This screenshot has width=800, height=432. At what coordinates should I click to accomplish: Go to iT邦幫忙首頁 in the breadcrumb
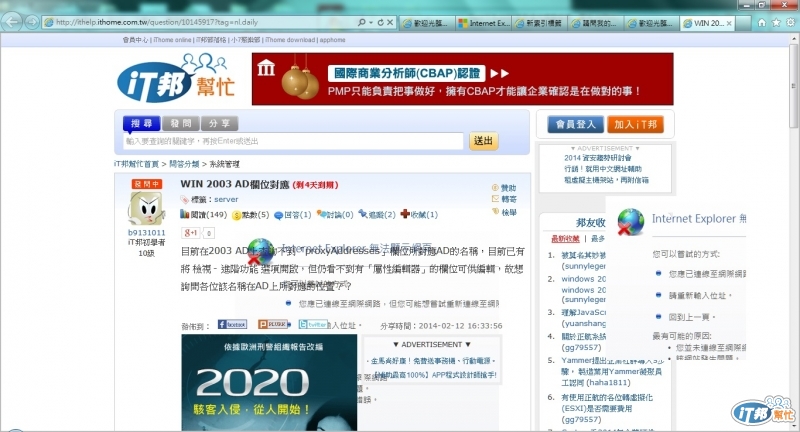click(x=136, y=164)
